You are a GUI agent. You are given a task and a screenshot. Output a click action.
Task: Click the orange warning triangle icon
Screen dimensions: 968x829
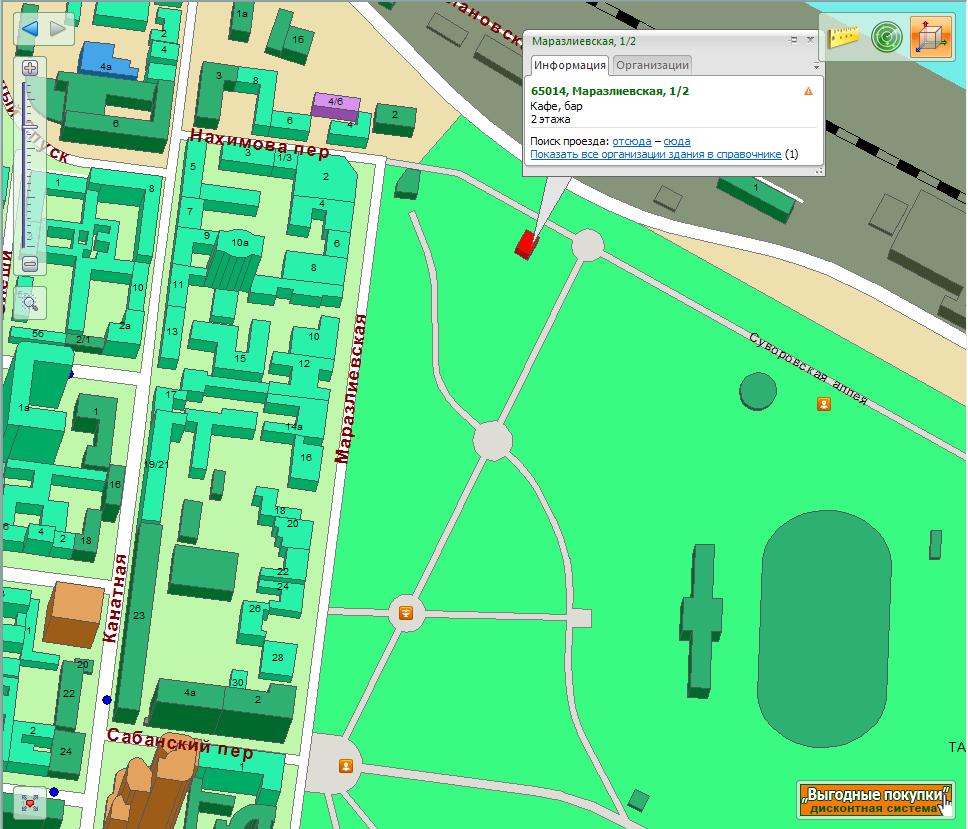pyautogui.click(x=808, y=91)
